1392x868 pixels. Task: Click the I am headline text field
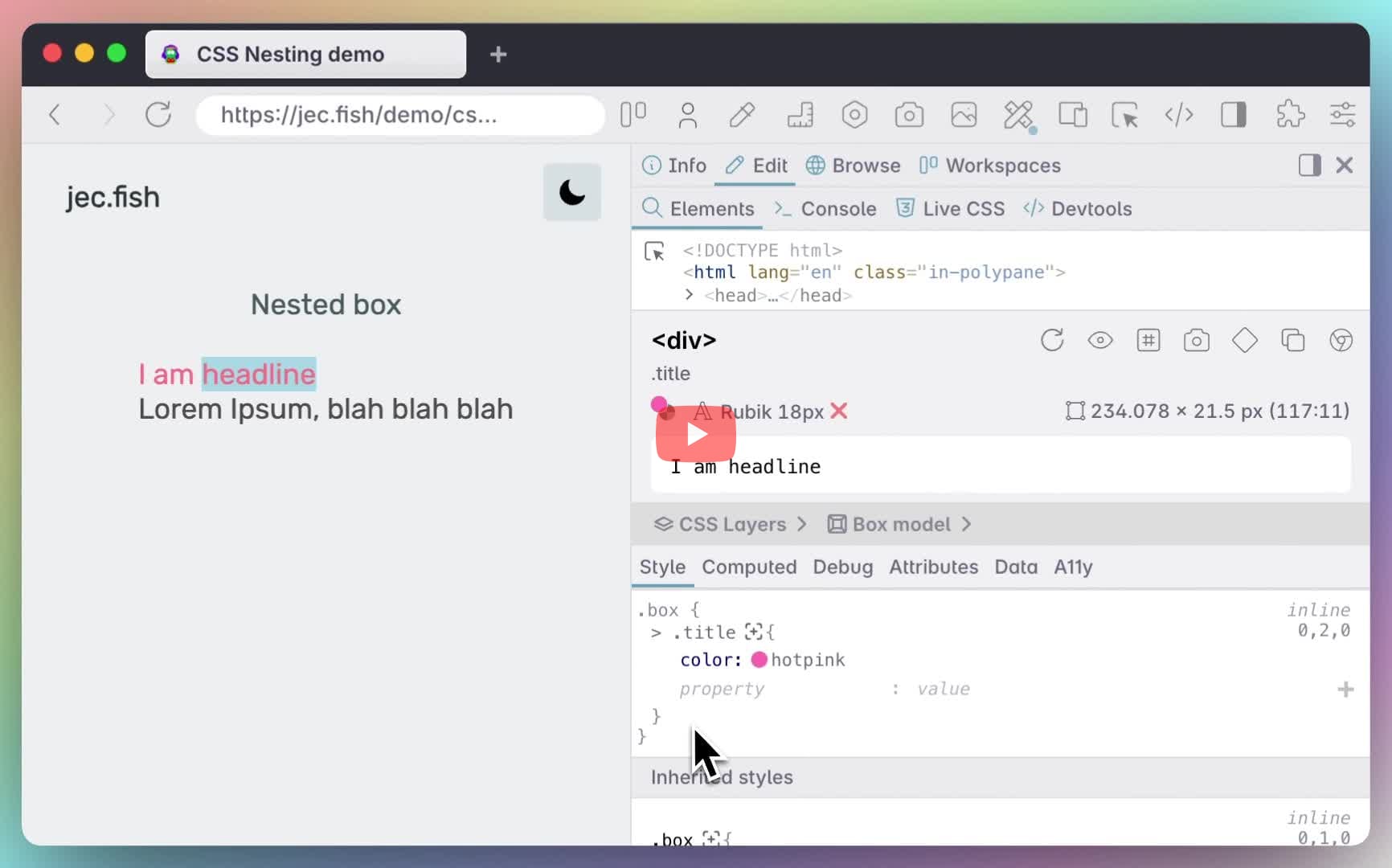[x=1001, y=465]
